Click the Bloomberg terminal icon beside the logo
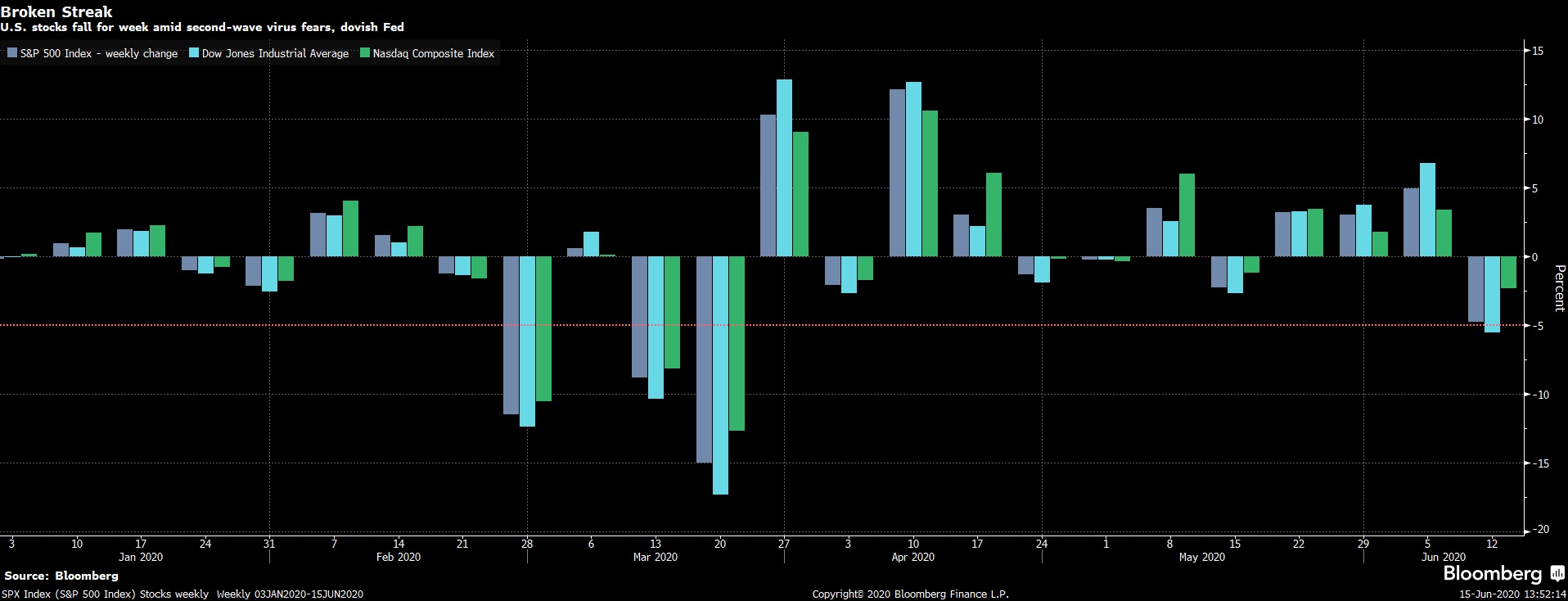This screenshot has height=601, width=1568. tap(1557, 574)
